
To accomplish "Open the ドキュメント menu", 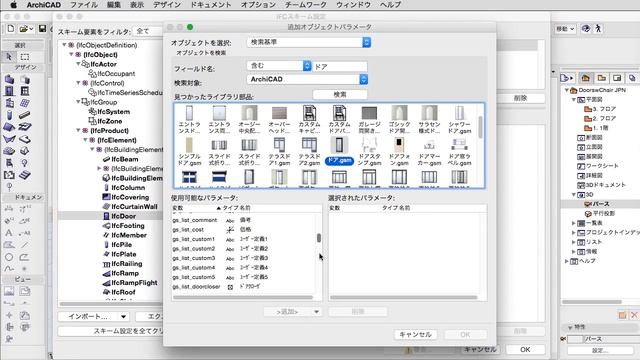I will [211, 5].
